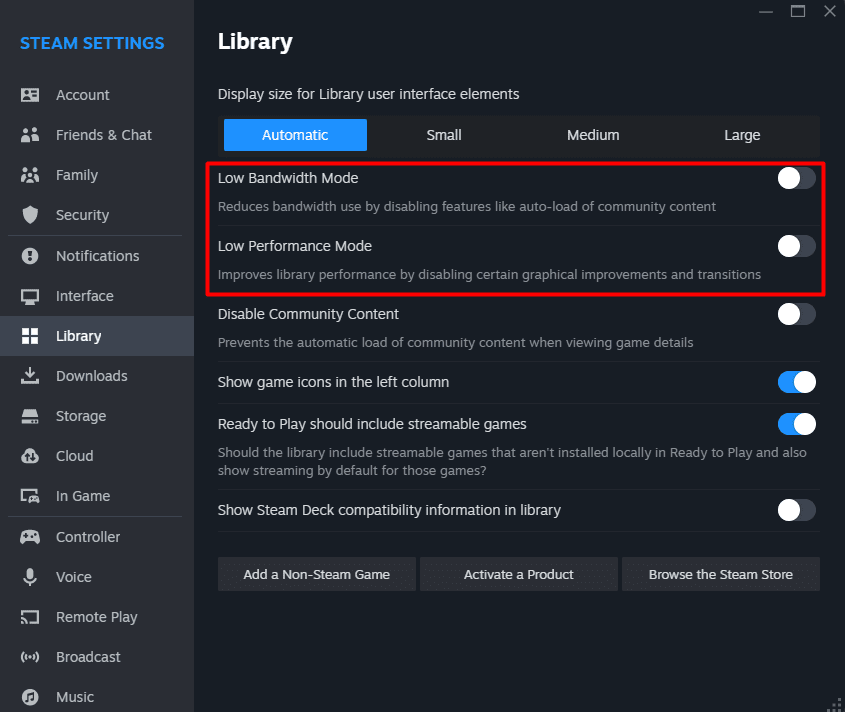Go to the Interface settings section
845x712 pixels.
31,296
